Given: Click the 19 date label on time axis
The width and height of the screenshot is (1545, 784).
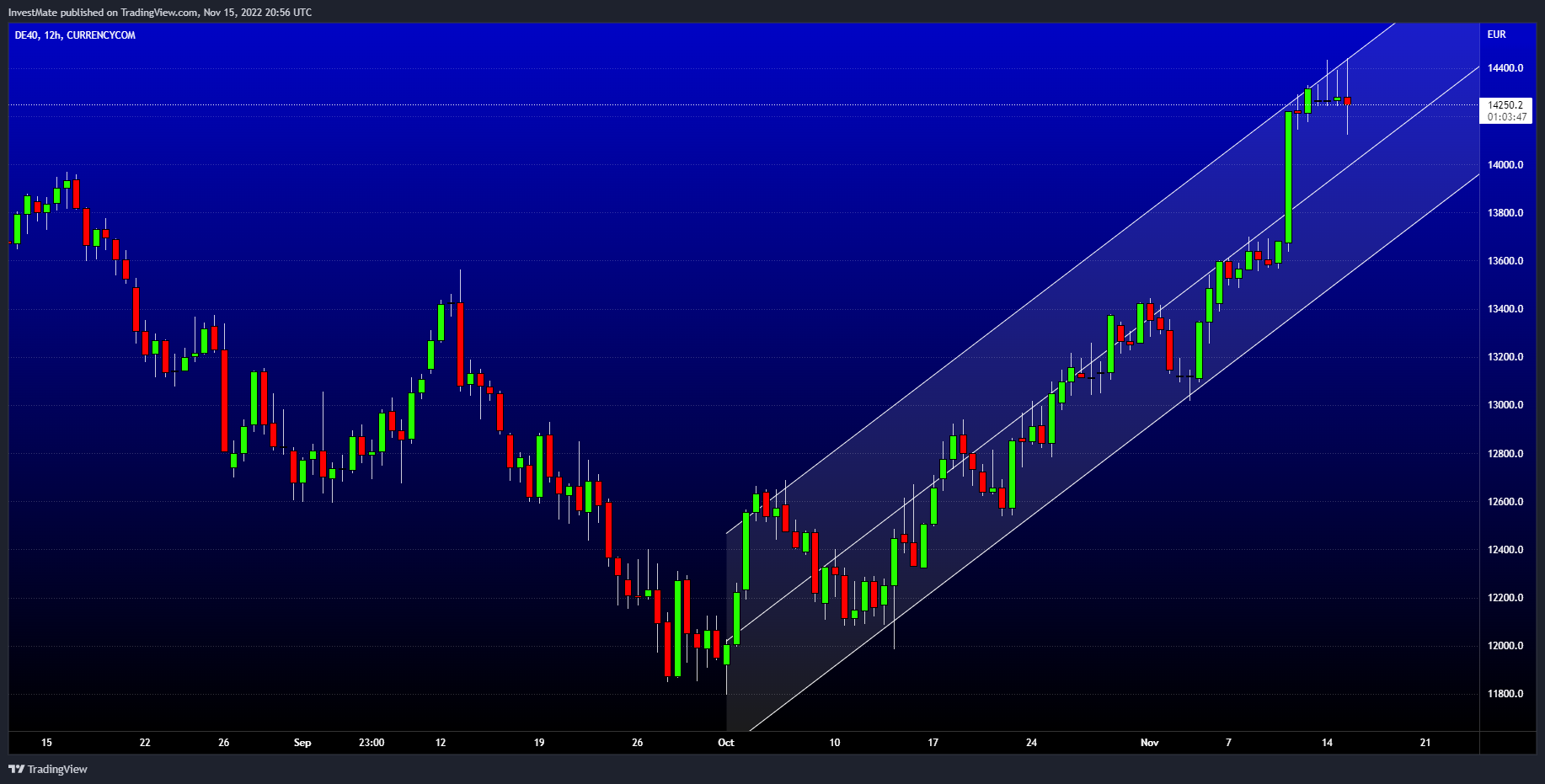Looking at the screenshot, I should (x=539, y=743).
